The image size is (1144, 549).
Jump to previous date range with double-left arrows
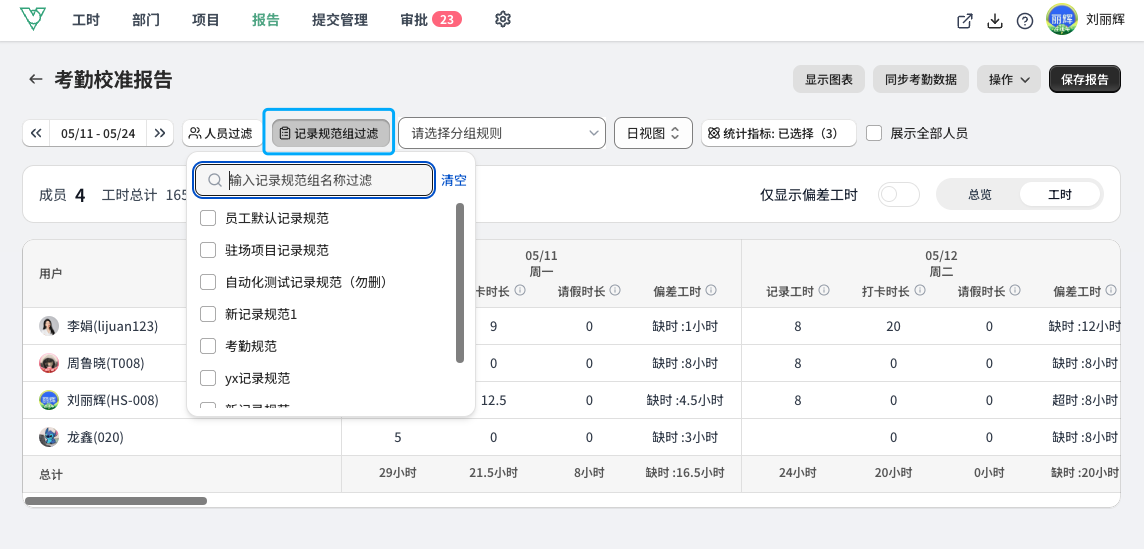click(x=36, y=133)
